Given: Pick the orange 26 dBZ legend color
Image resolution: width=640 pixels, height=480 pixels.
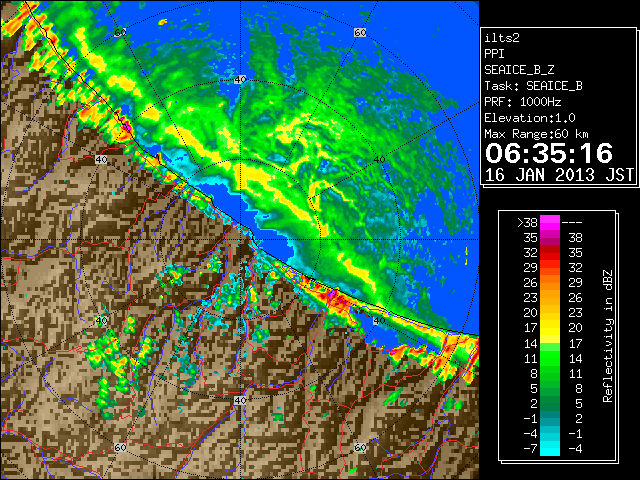Looking at the screenshot, I should [x=550, y=282].
